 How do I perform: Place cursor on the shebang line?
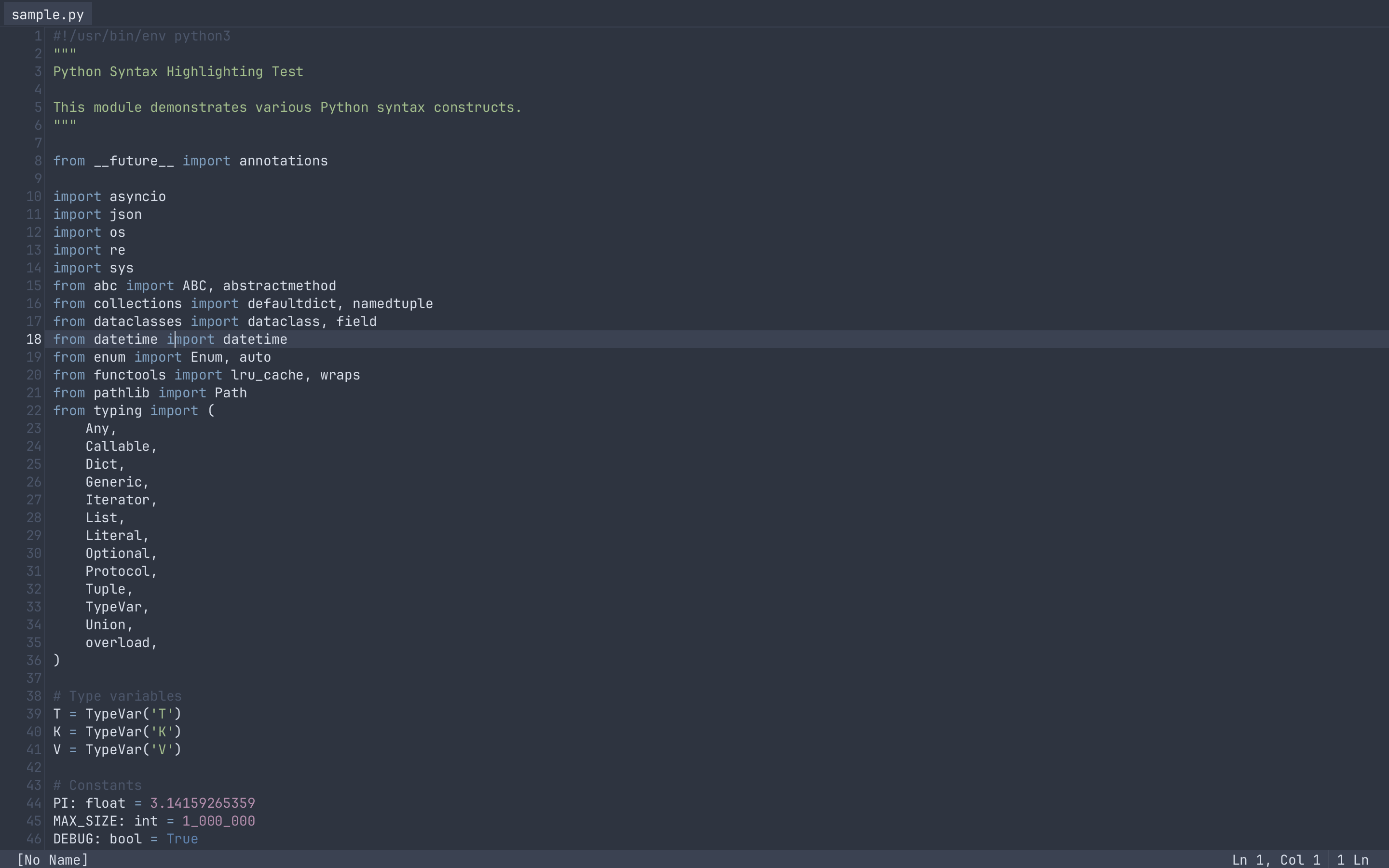click(141, 36)
